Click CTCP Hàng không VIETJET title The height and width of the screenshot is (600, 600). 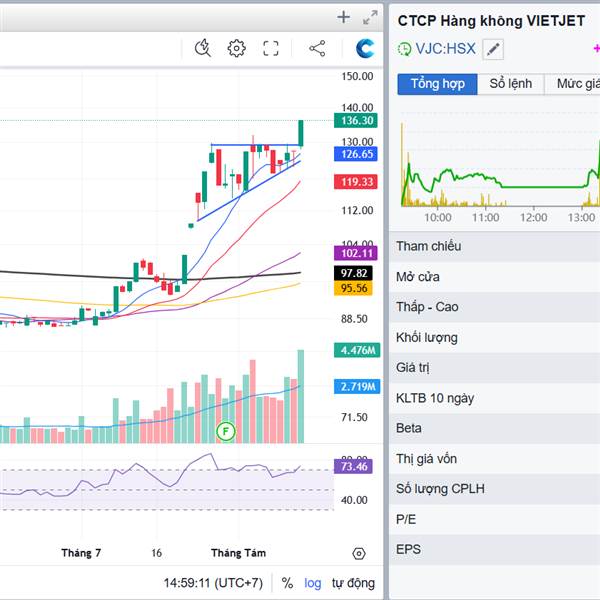tap(491, 21)
